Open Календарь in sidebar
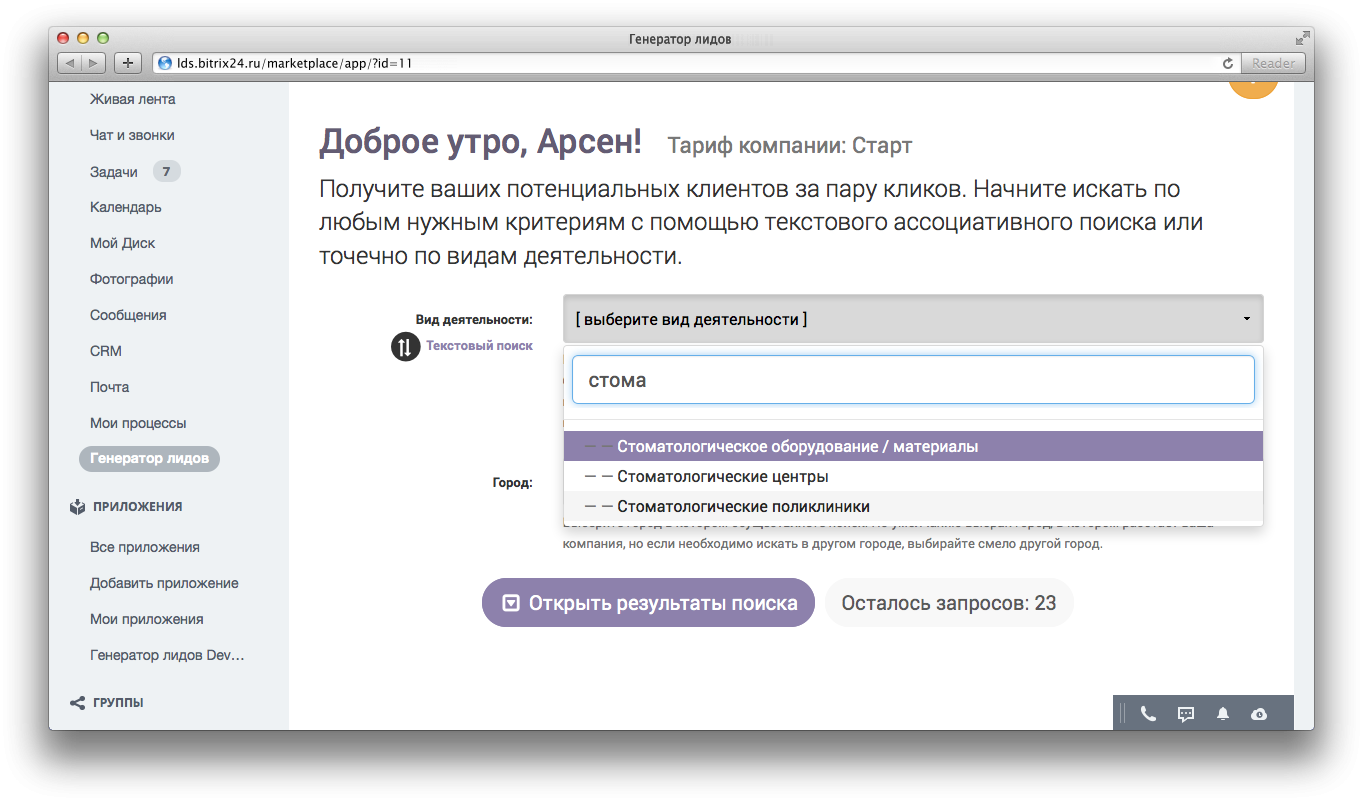Screen dimensions: 1363x801 pos(126,207)
